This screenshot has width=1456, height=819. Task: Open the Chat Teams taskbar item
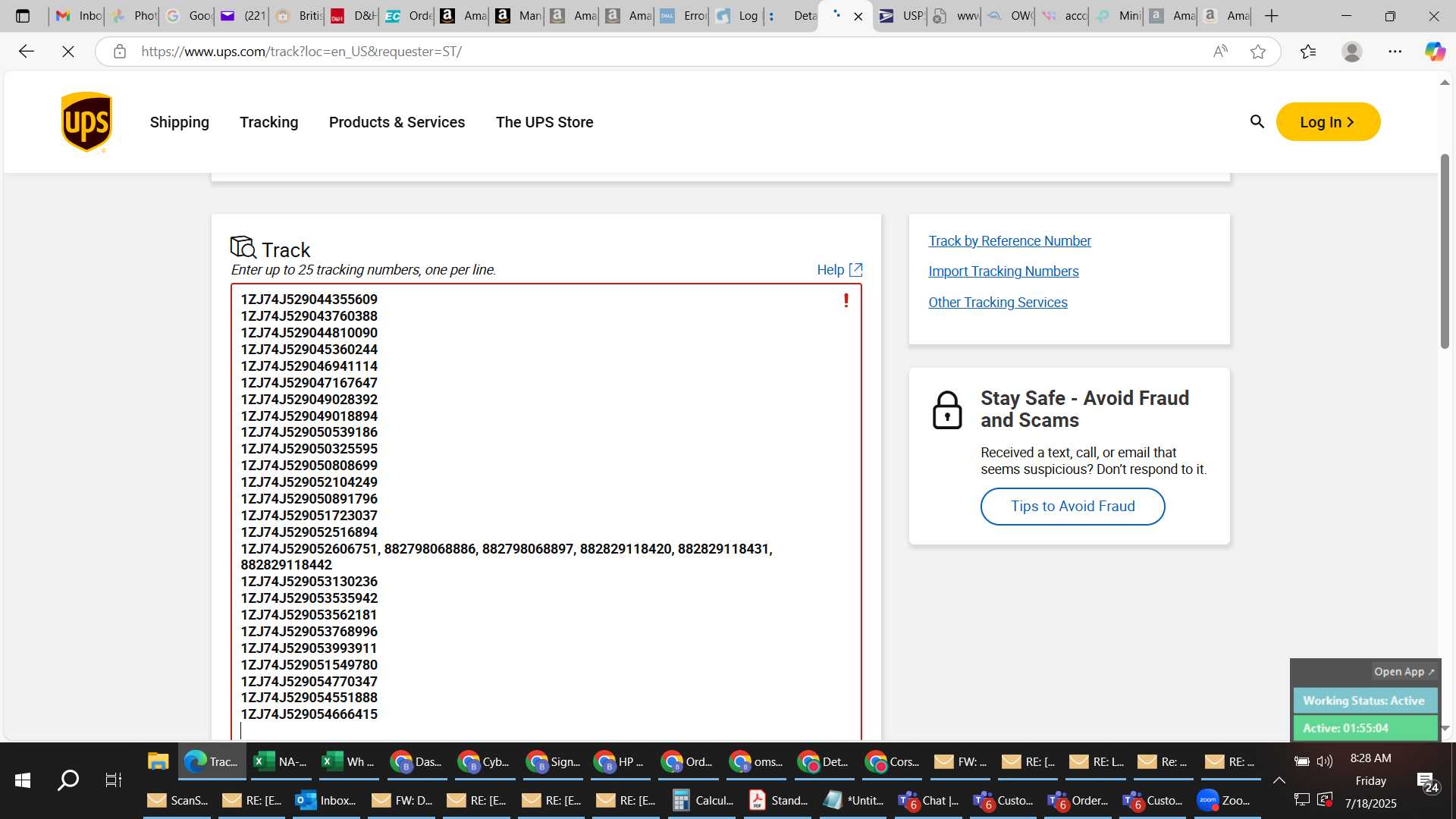tap(929, 800)
